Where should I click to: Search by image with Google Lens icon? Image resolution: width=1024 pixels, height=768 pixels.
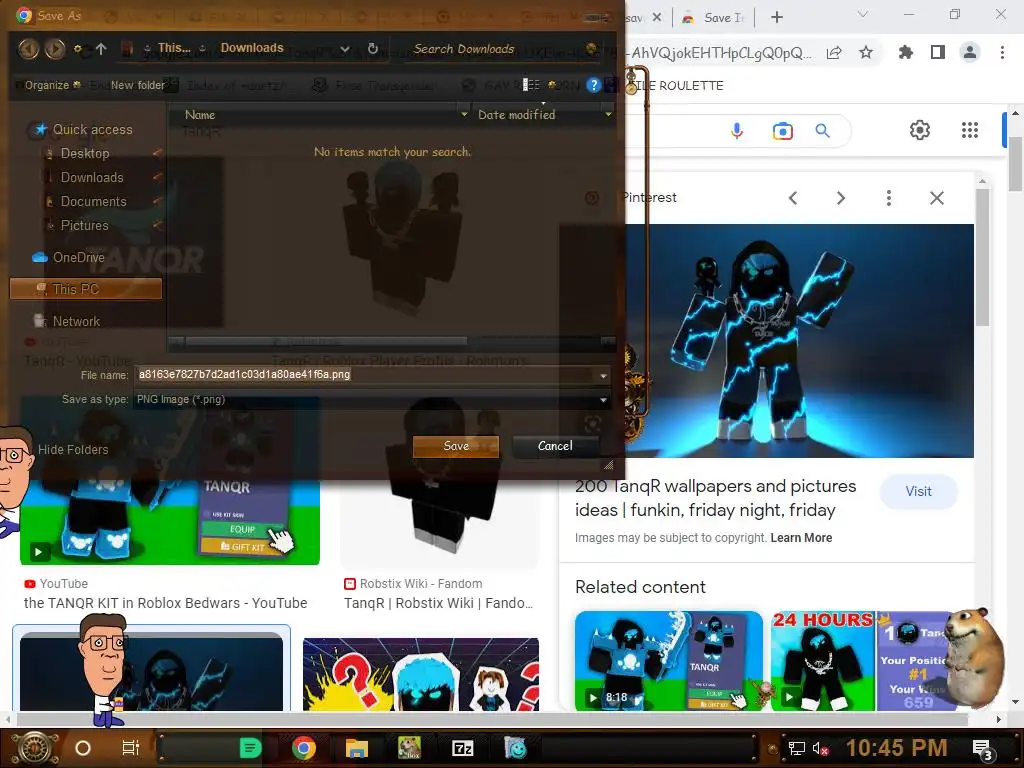click(782, 131)
